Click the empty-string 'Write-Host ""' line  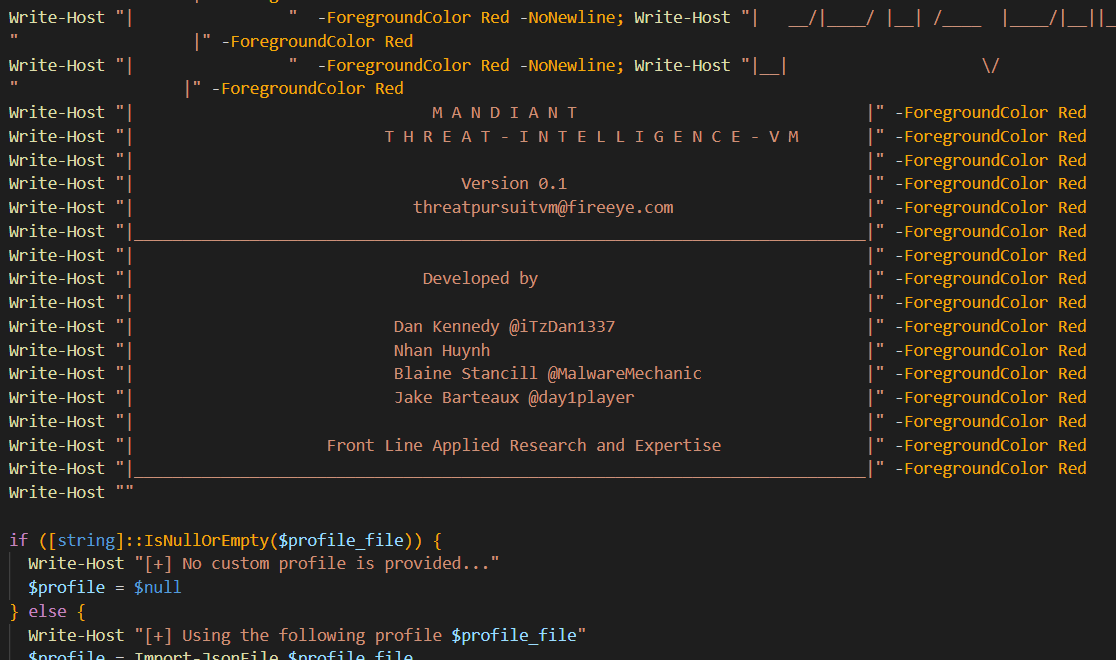(71, 493)
